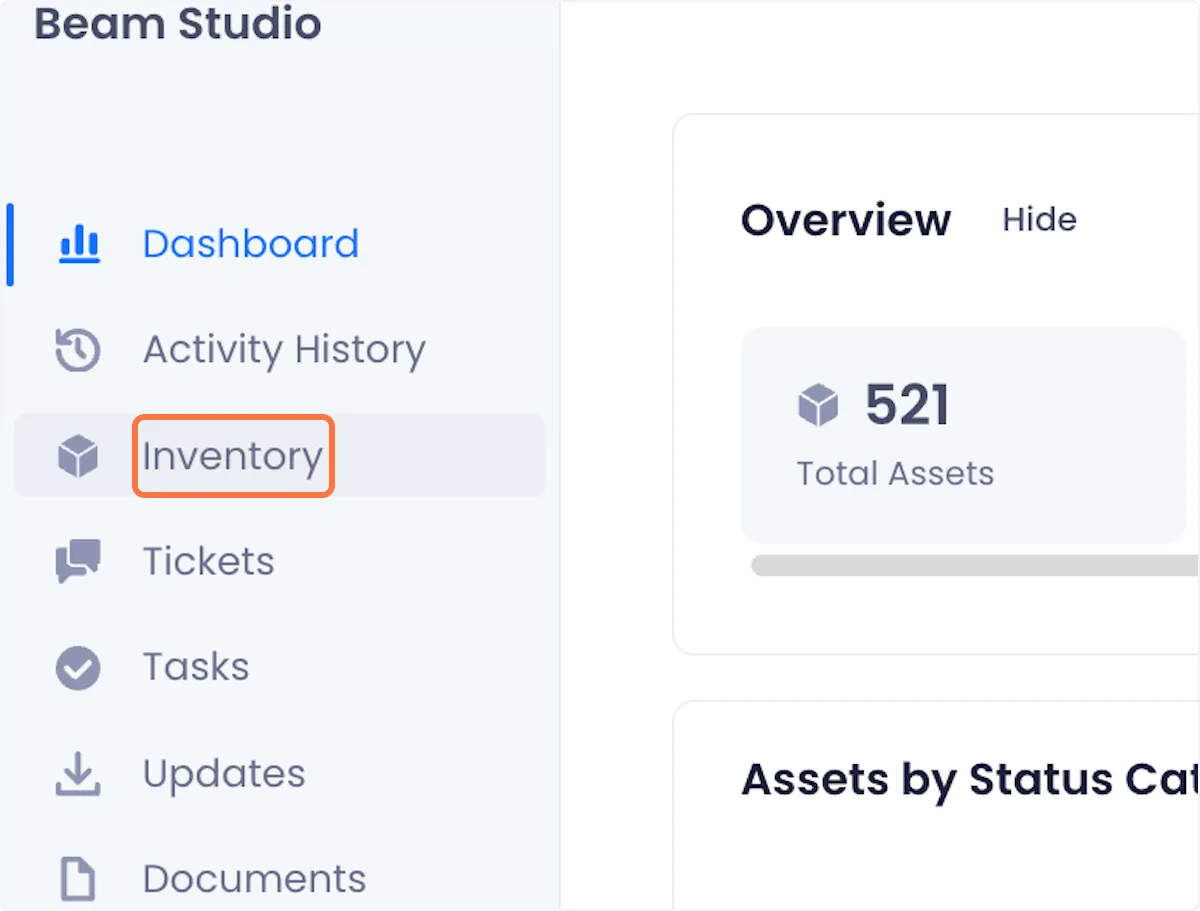
Task: Hide the Overview section
Action: [x=1040, y=220]
